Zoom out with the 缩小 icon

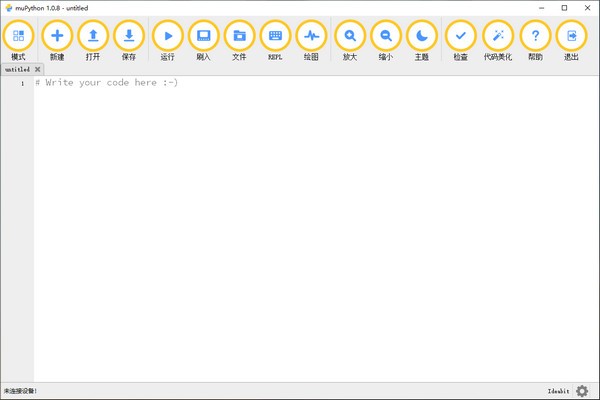tap(386, 36)
